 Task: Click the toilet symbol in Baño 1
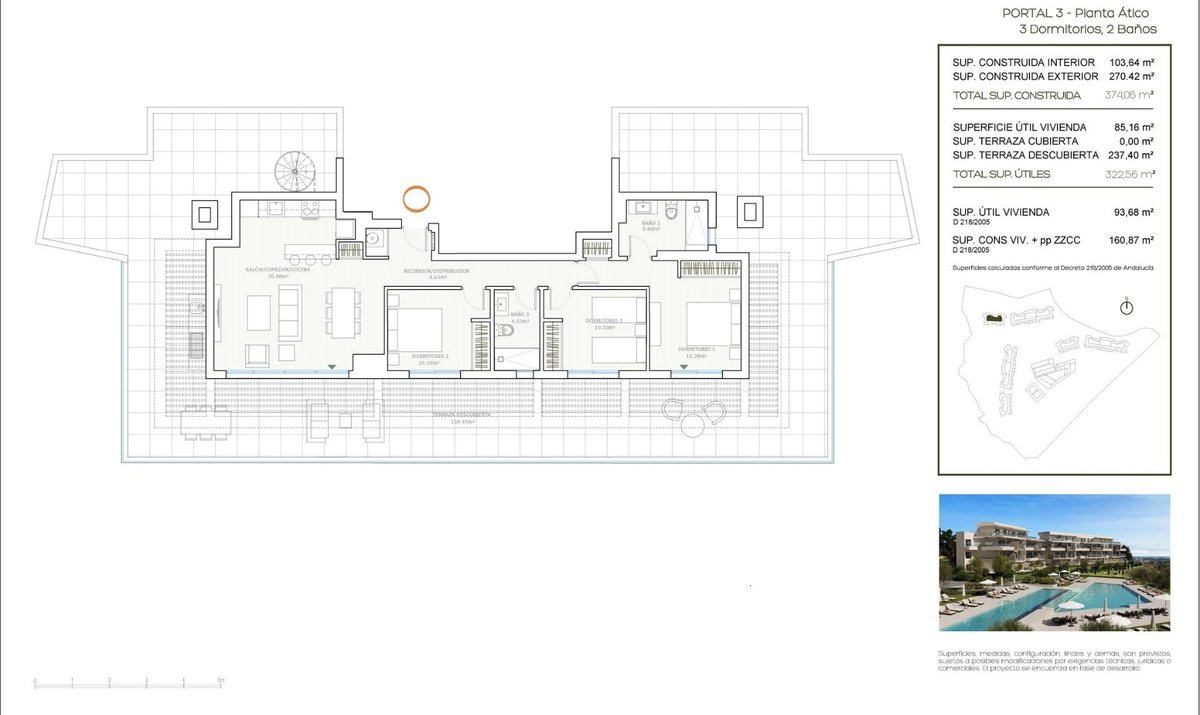click(x=673, y=212)
